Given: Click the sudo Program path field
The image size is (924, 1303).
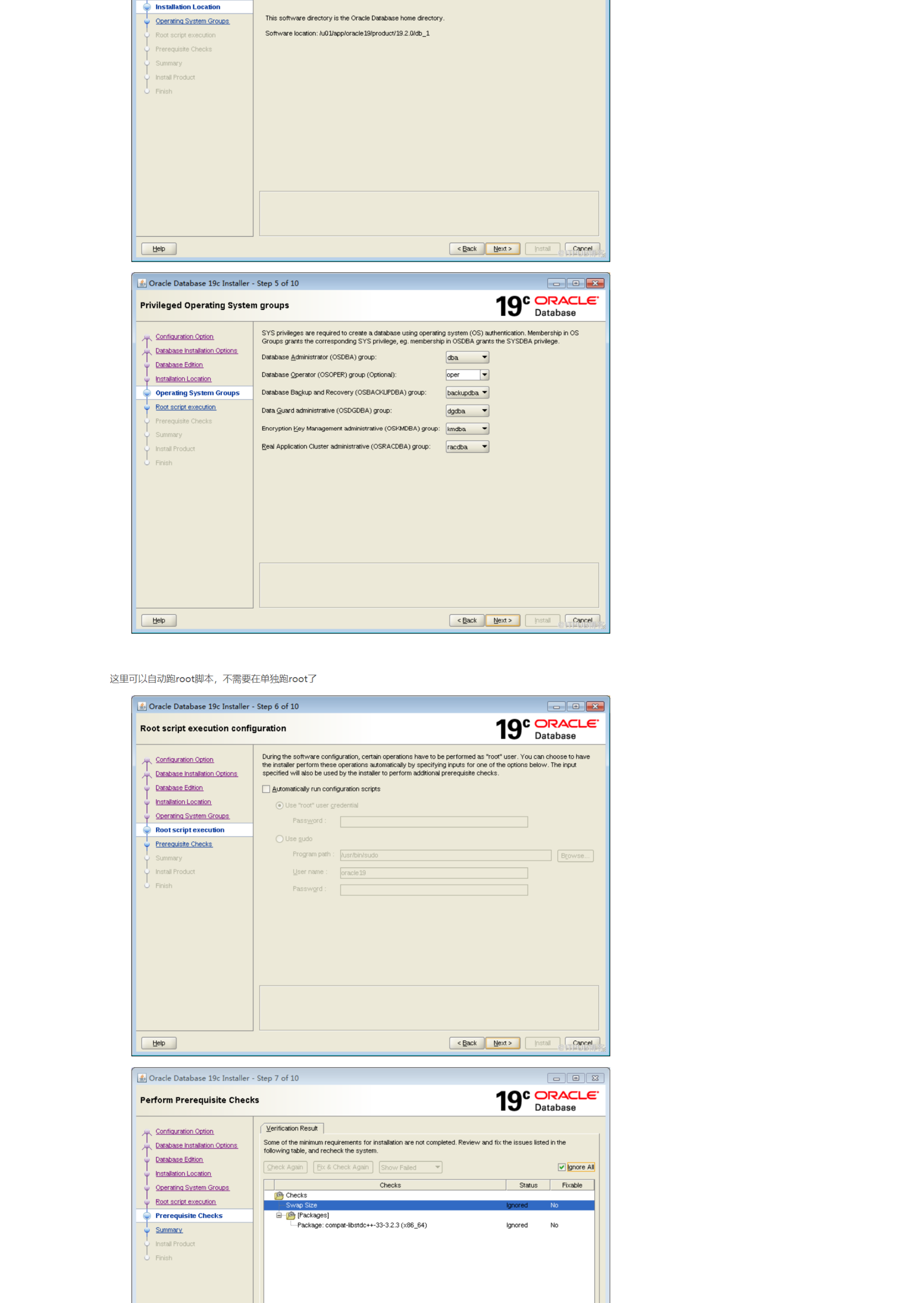Looking at the screenshot, I should [445, 856].
